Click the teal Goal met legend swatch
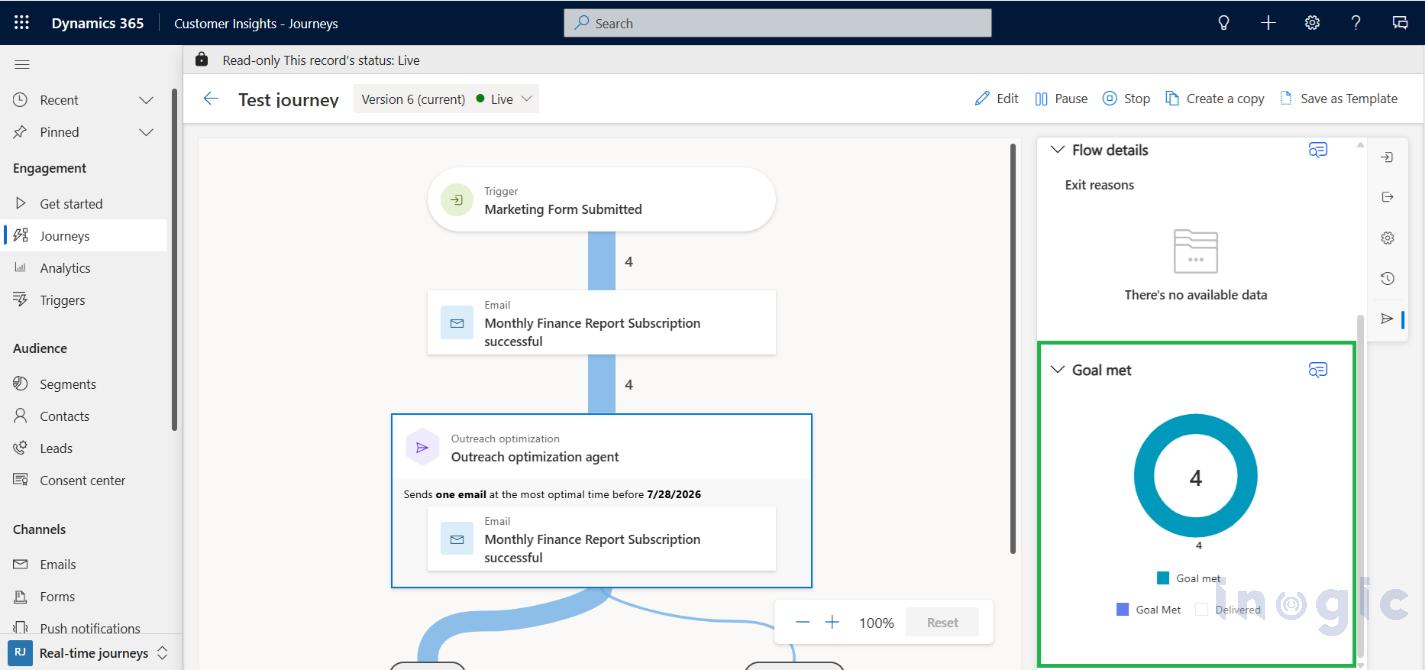The height and width of the screenshot is (670, 1425). [1163, 578]
